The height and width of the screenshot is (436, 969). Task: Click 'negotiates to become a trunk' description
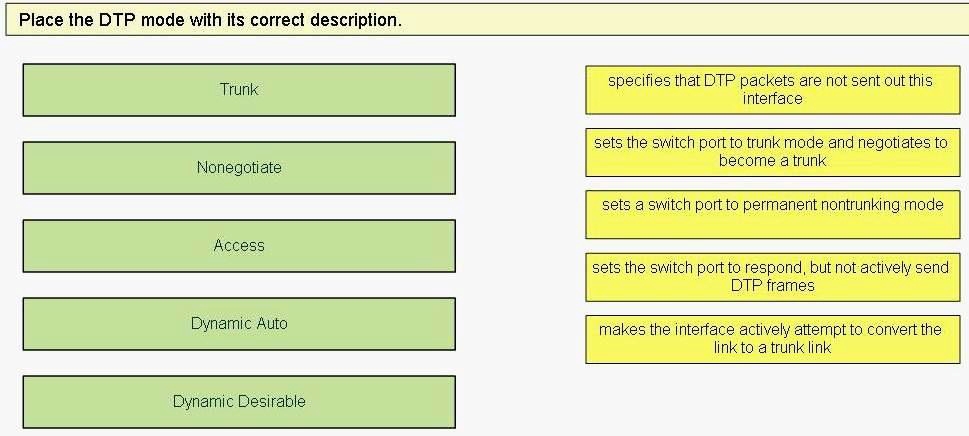click(772, 152)
